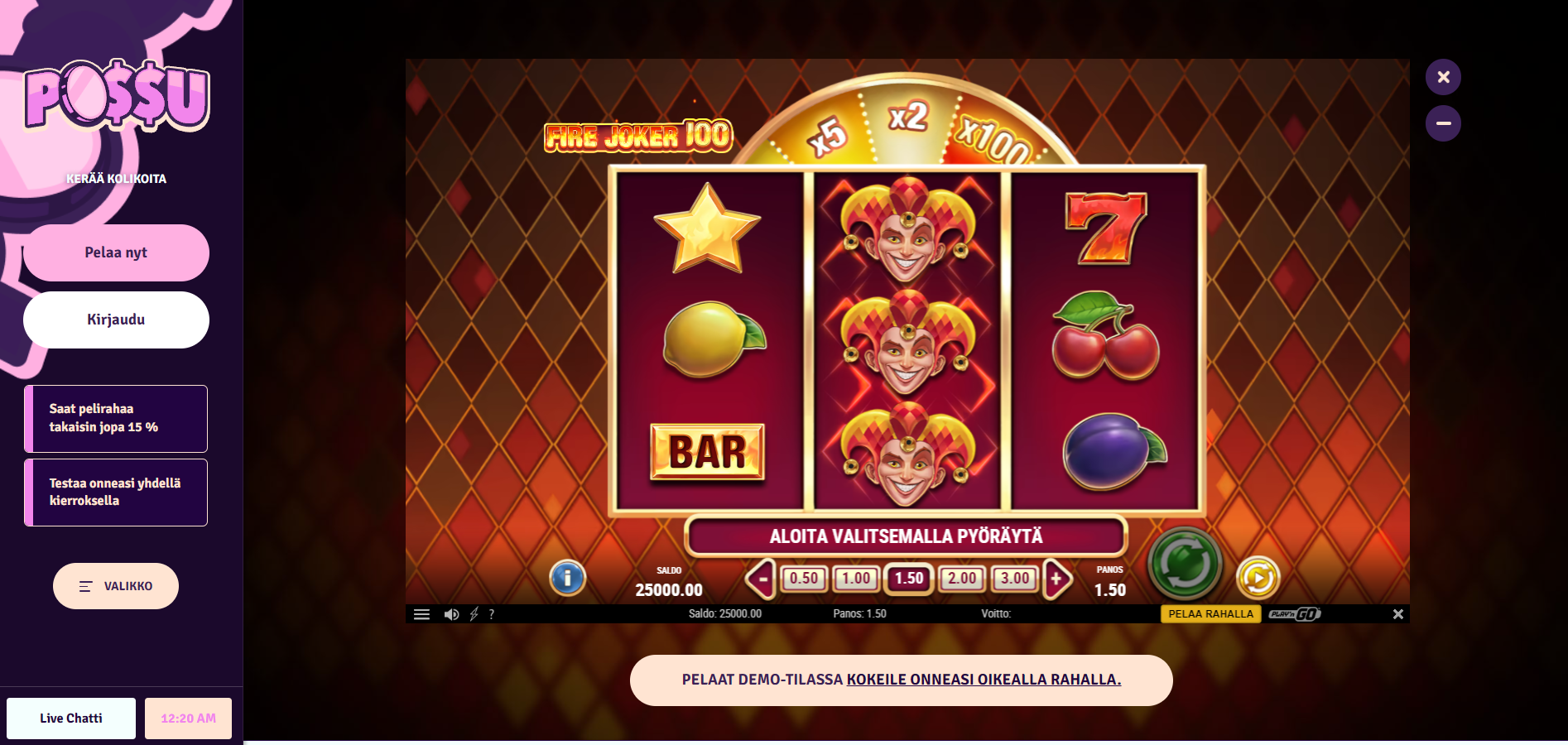Increase bet with plus arrow
This screenshot has height=745, width=1568.
tap(1057, 579)
